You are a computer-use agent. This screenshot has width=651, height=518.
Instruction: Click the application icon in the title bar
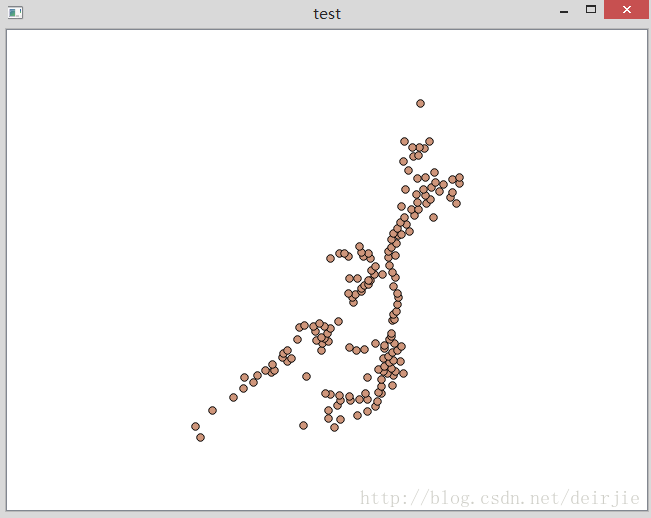click(15, 12)
